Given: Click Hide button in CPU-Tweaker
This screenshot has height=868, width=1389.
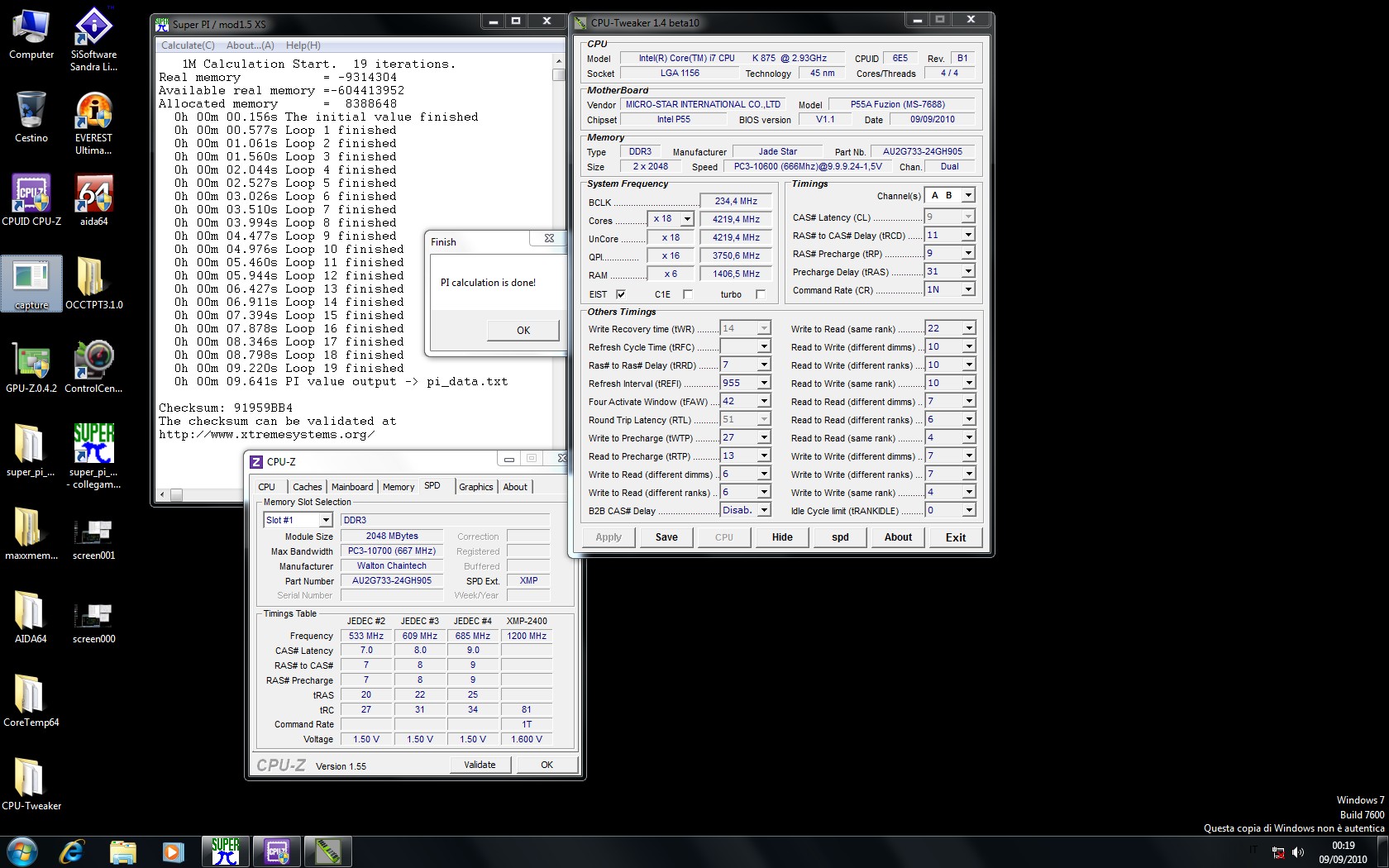Looking at the screenshot, I should 782,537.
